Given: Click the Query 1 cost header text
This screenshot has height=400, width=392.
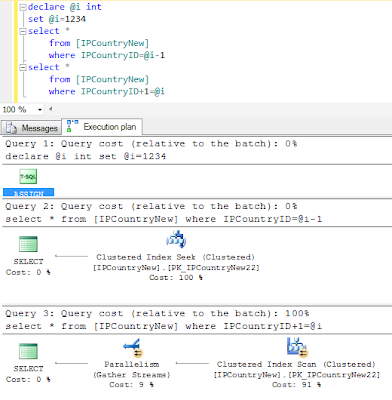Looking at the screenshot, I should tap(151, 144).
